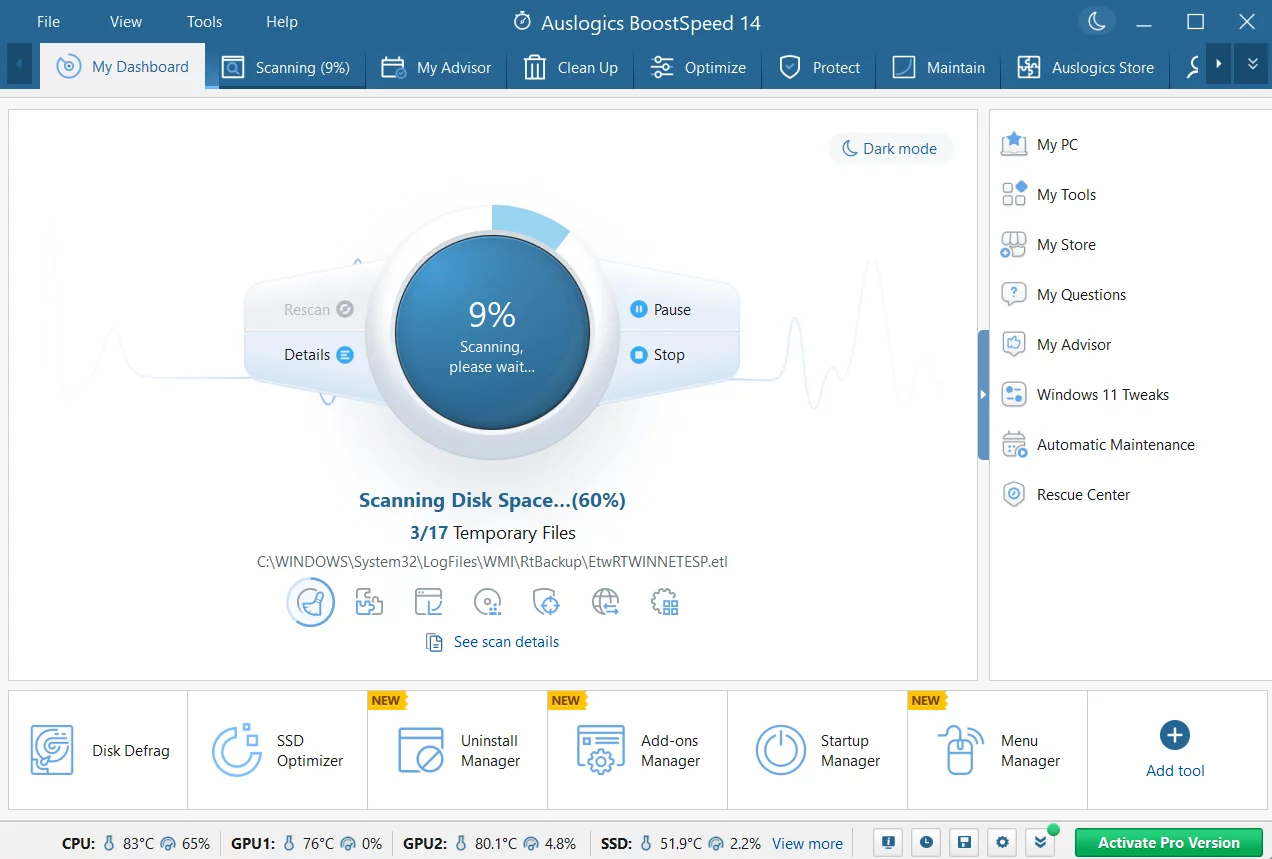1272x859 pixels.
Task: Click the save floppy disk icon
Action: click(x=964, y=843)
